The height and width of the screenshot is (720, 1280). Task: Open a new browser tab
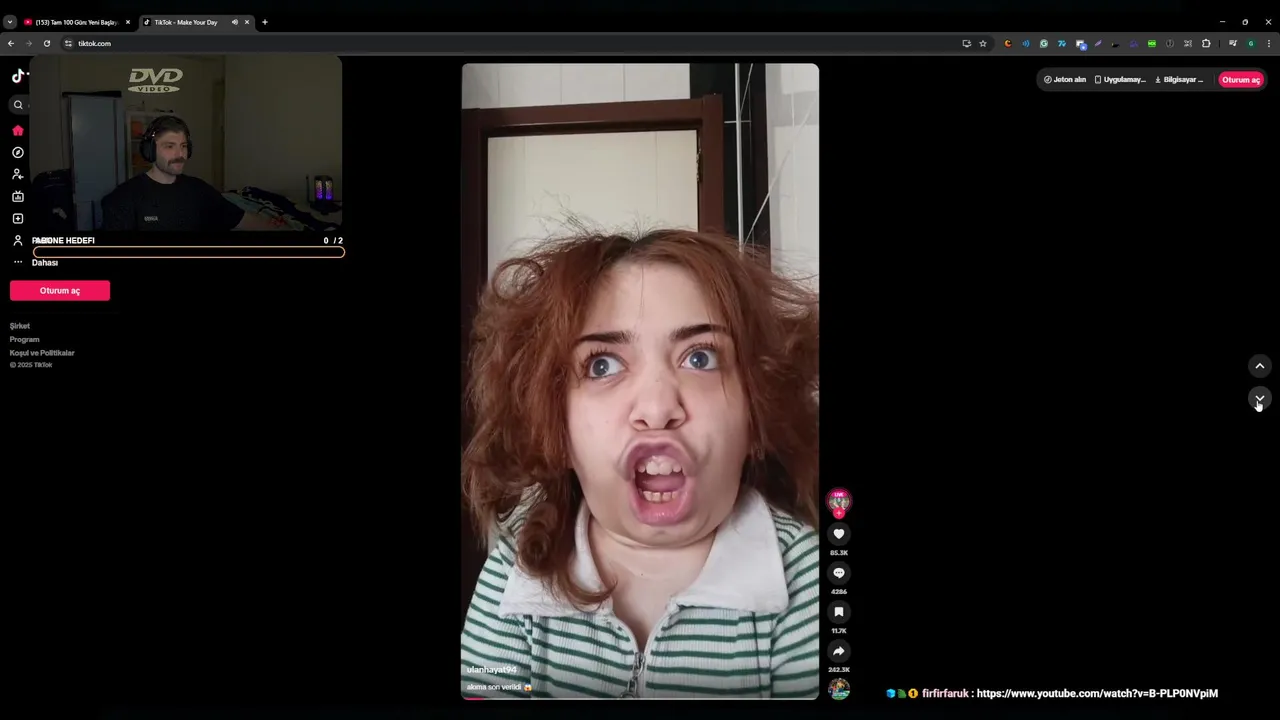[x=265, y=22]
